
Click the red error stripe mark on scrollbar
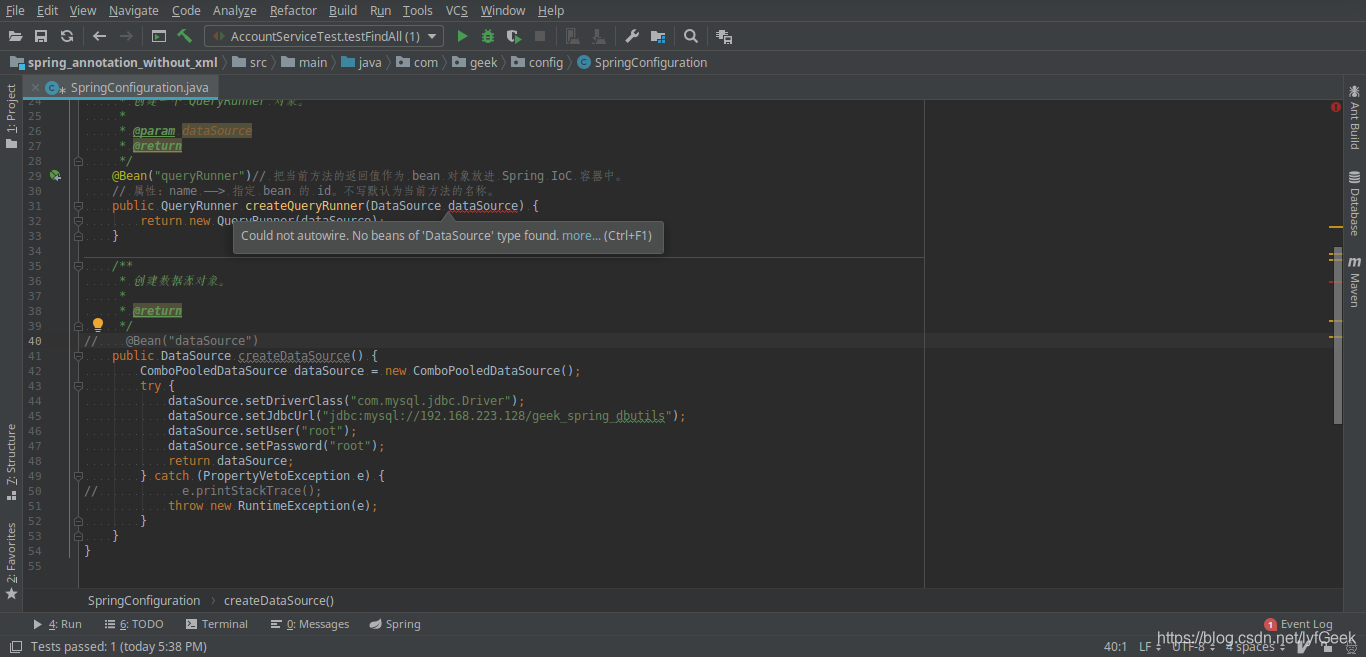1336,282
